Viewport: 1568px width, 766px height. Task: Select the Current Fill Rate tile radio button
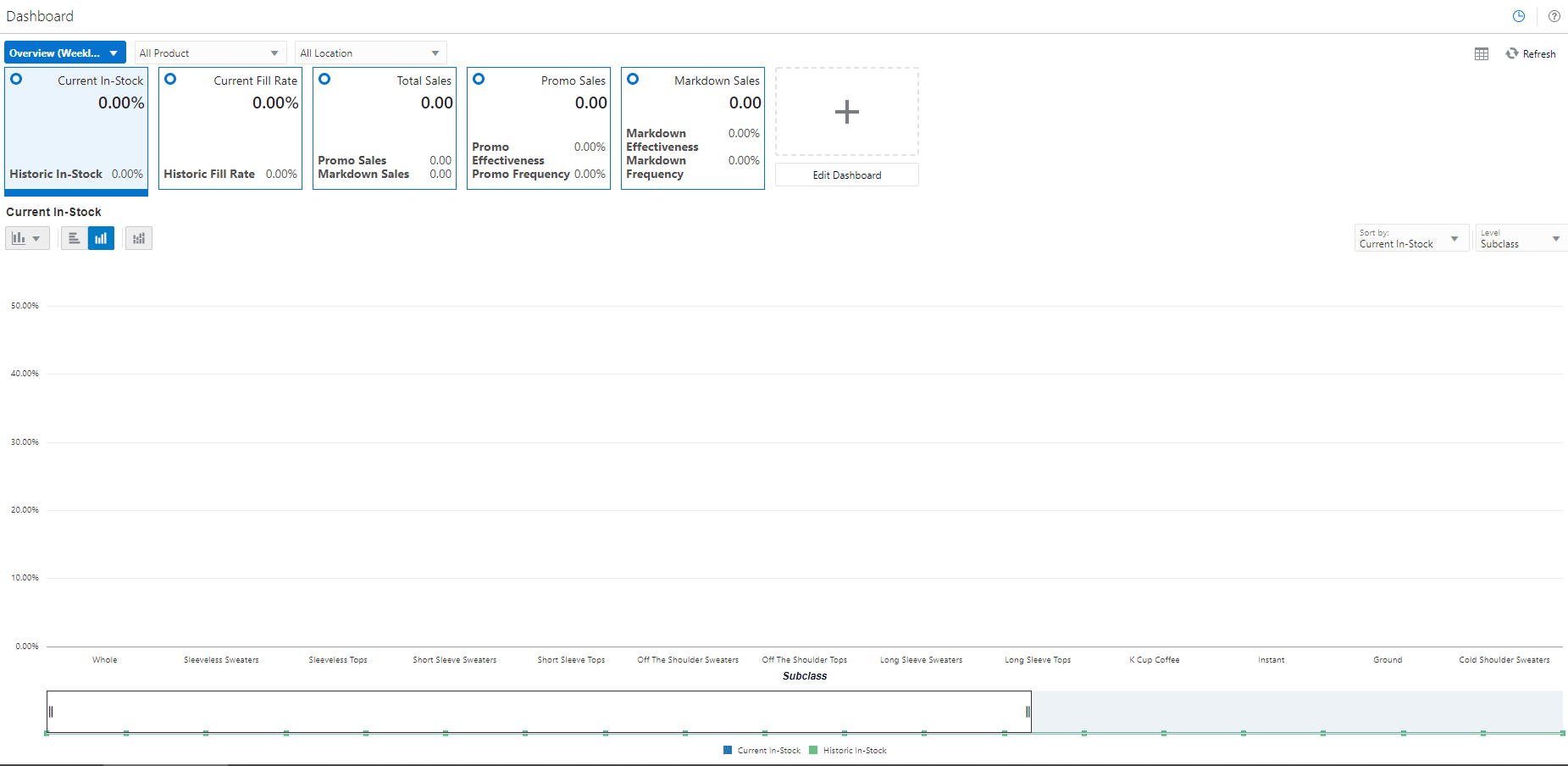pos(170,79)
